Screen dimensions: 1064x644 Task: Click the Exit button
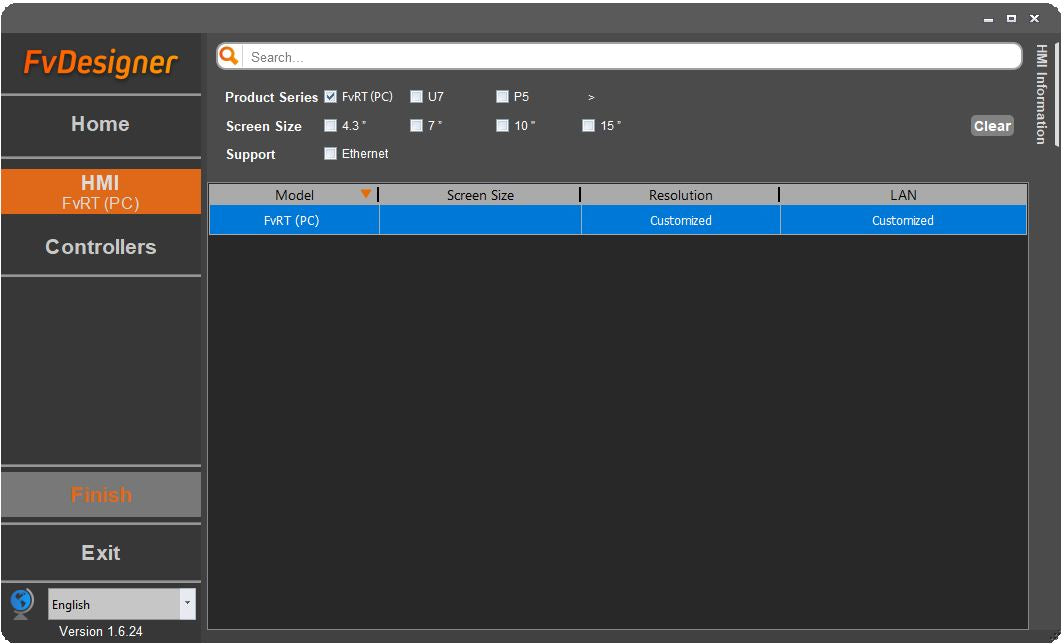pos(101,552)
